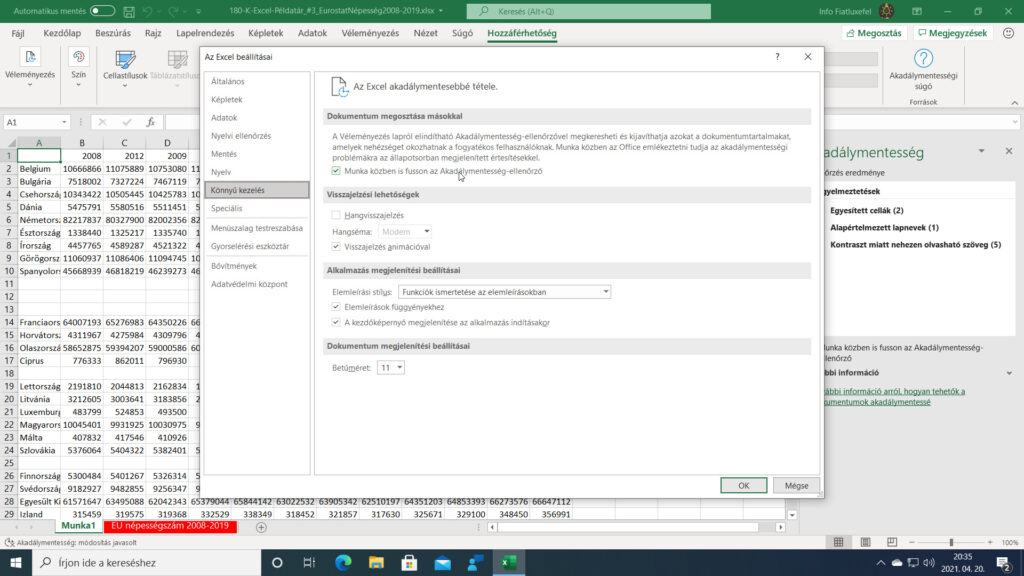Toggle Visszajelzés animációval checkbox
1024x576 pixels.
point(336,247)
